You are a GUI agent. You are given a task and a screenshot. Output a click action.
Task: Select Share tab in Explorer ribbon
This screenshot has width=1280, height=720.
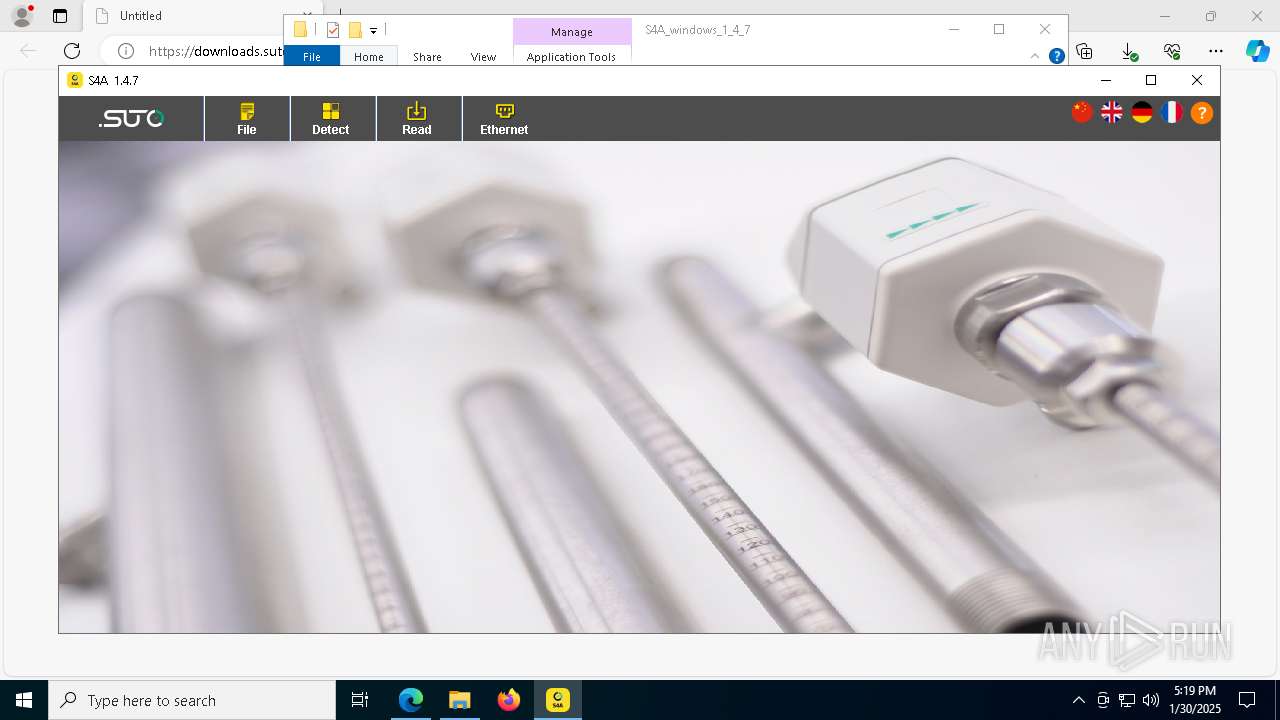[427, 57]
